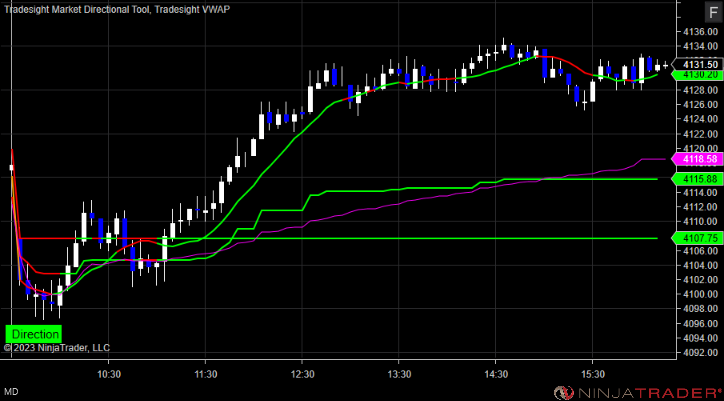Image resolution: width=724 pixels, height=401 pixels.
Task: Click the 4092.00 price axis label
Action: [x=701, y=353]
